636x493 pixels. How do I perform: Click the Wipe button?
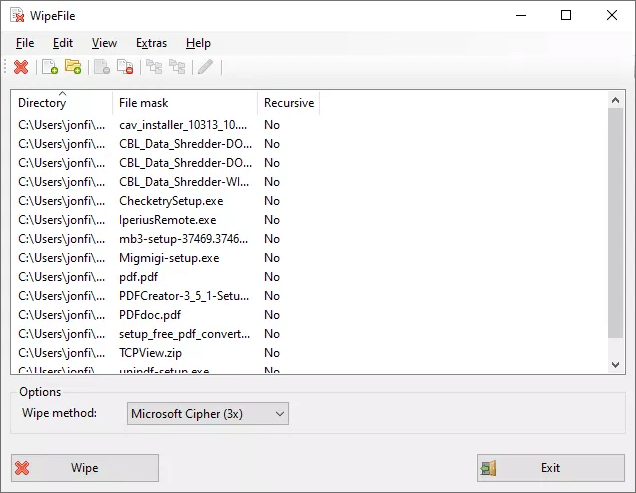click(85, 468)
